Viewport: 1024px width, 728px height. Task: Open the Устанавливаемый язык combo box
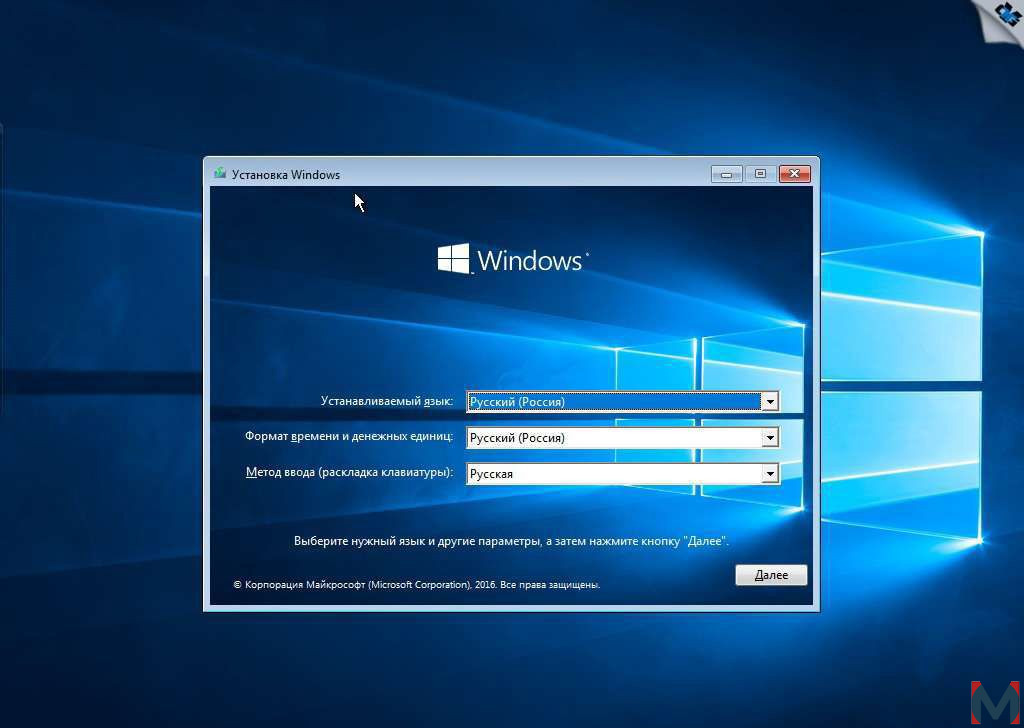[x=622, y=402]
